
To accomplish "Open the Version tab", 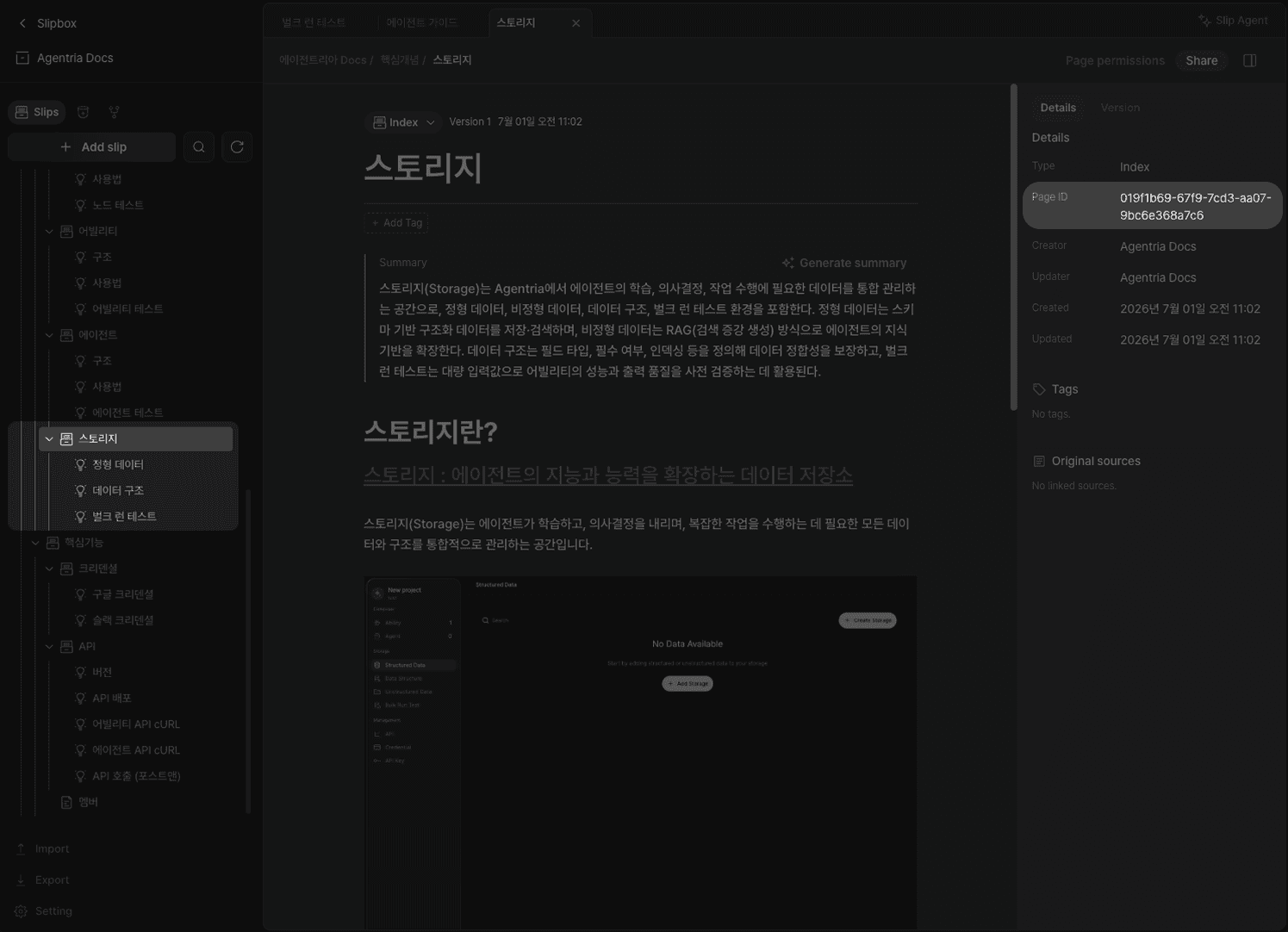I will 1120,108.
